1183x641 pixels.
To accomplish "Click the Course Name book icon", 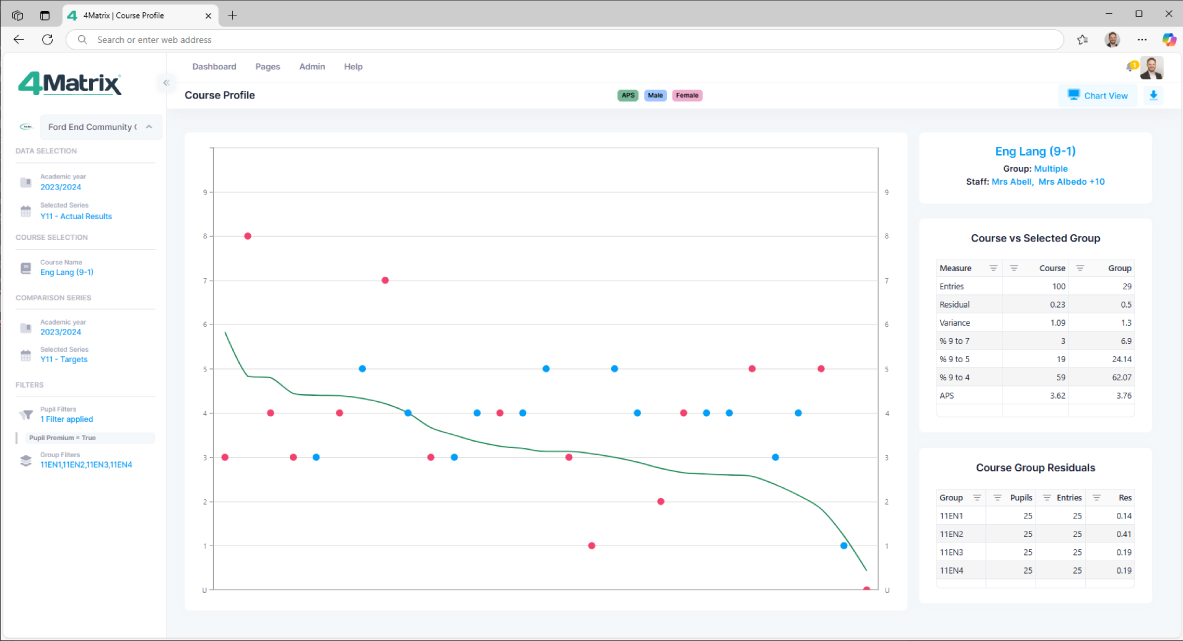I will (26, 268).
